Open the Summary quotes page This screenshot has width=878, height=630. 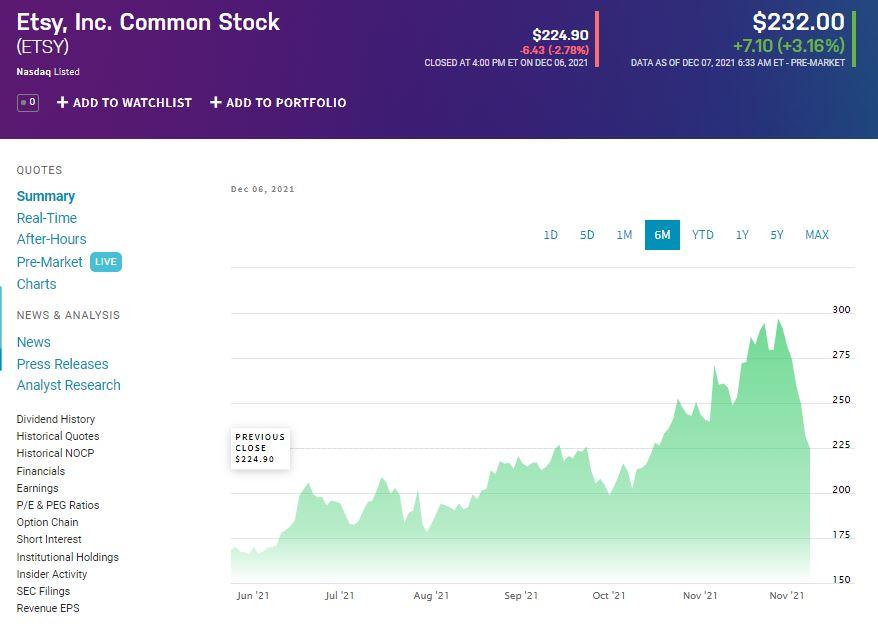click(x=46, y=196)
